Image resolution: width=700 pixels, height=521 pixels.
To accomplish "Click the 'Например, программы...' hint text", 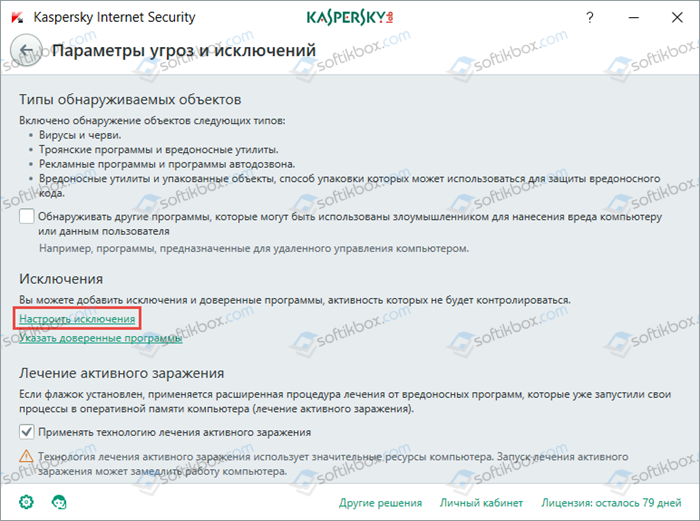I will (254, 248).
